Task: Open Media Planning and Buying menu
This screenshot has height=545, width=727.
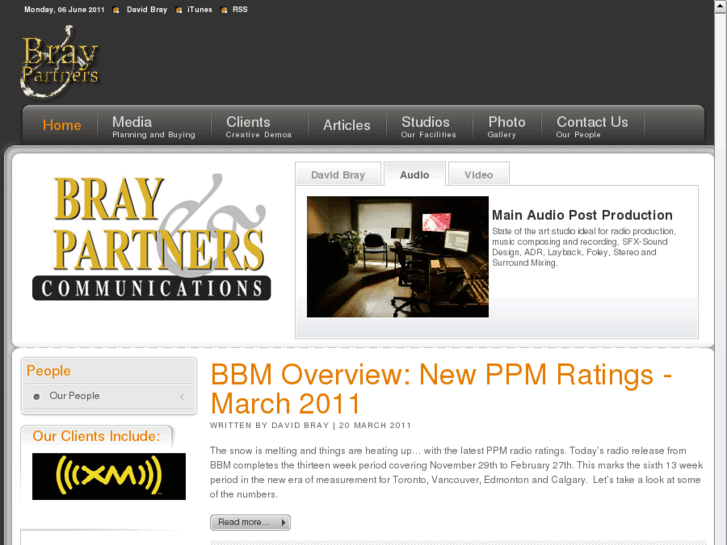Action: click(x=153, y=127)
